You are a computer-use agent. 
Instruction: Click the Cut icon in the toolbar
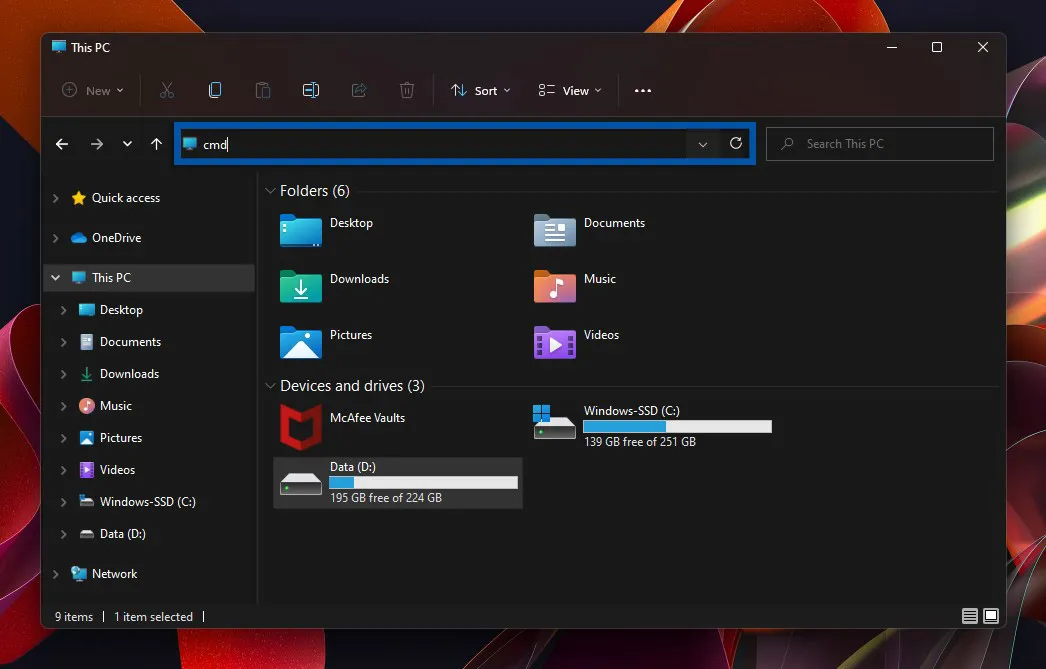167,90
